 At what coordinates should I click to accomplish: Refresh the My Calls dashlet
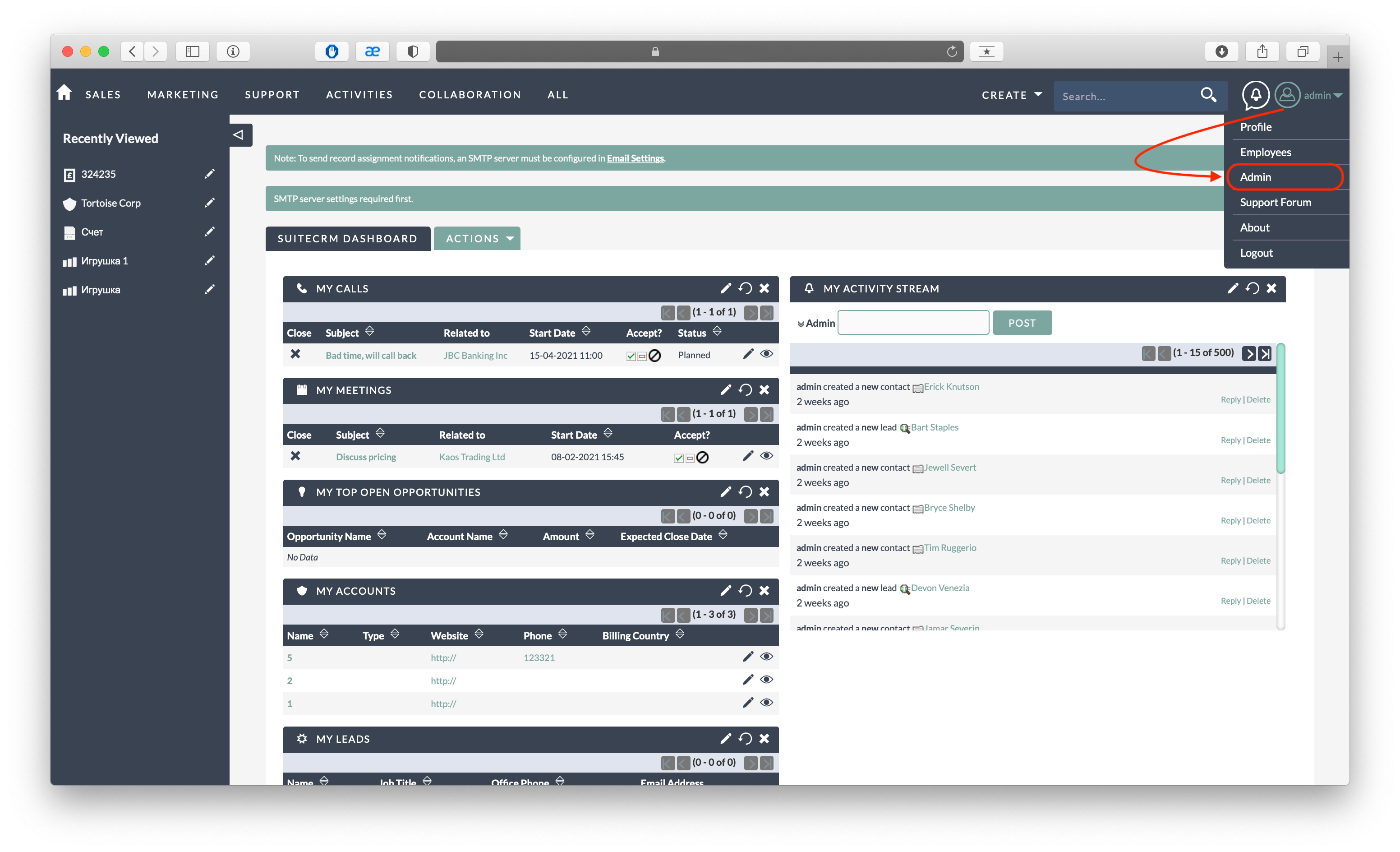[x=745, y=288]
